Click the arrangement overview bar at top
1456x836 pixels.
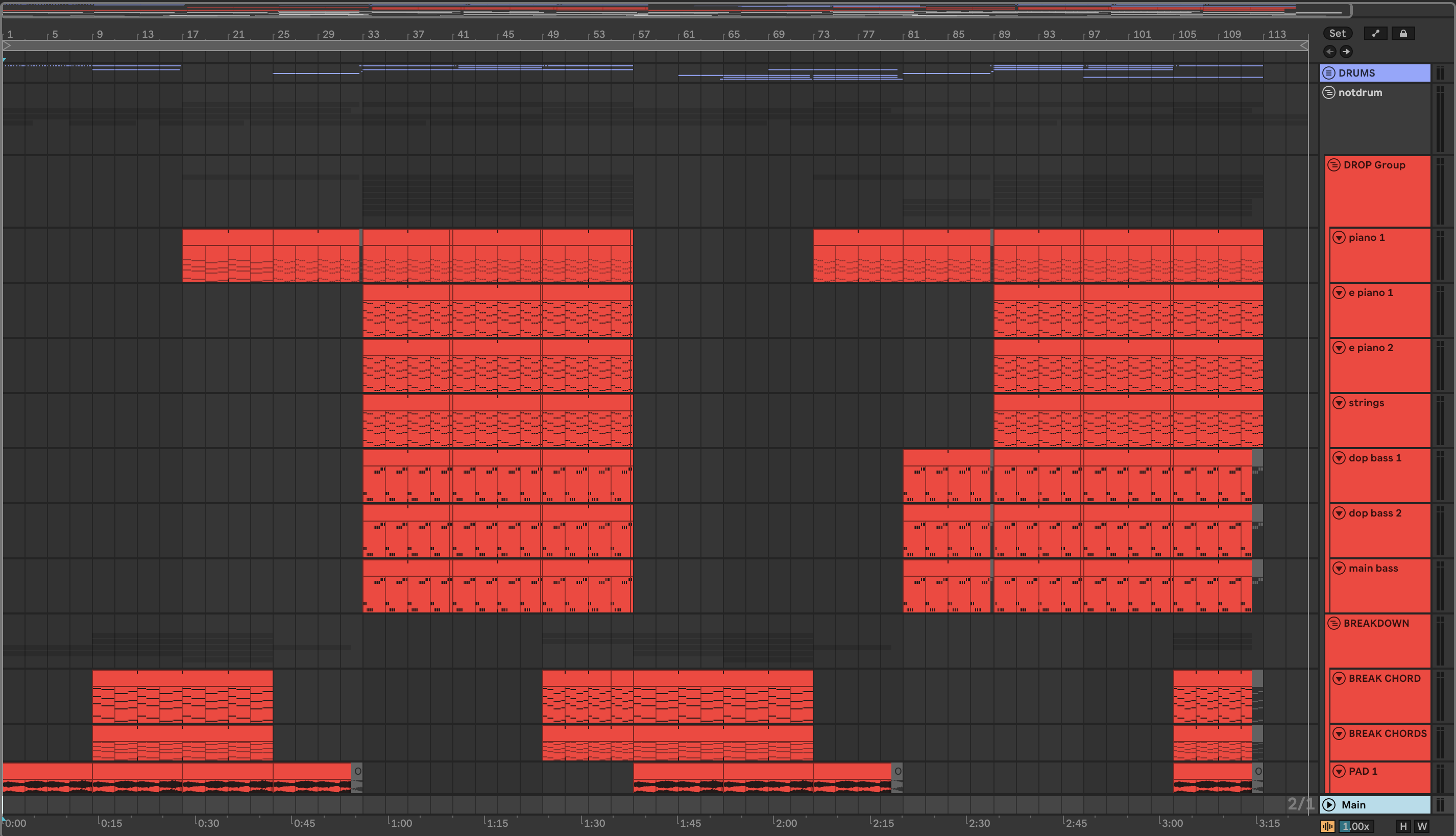[676, 10]
